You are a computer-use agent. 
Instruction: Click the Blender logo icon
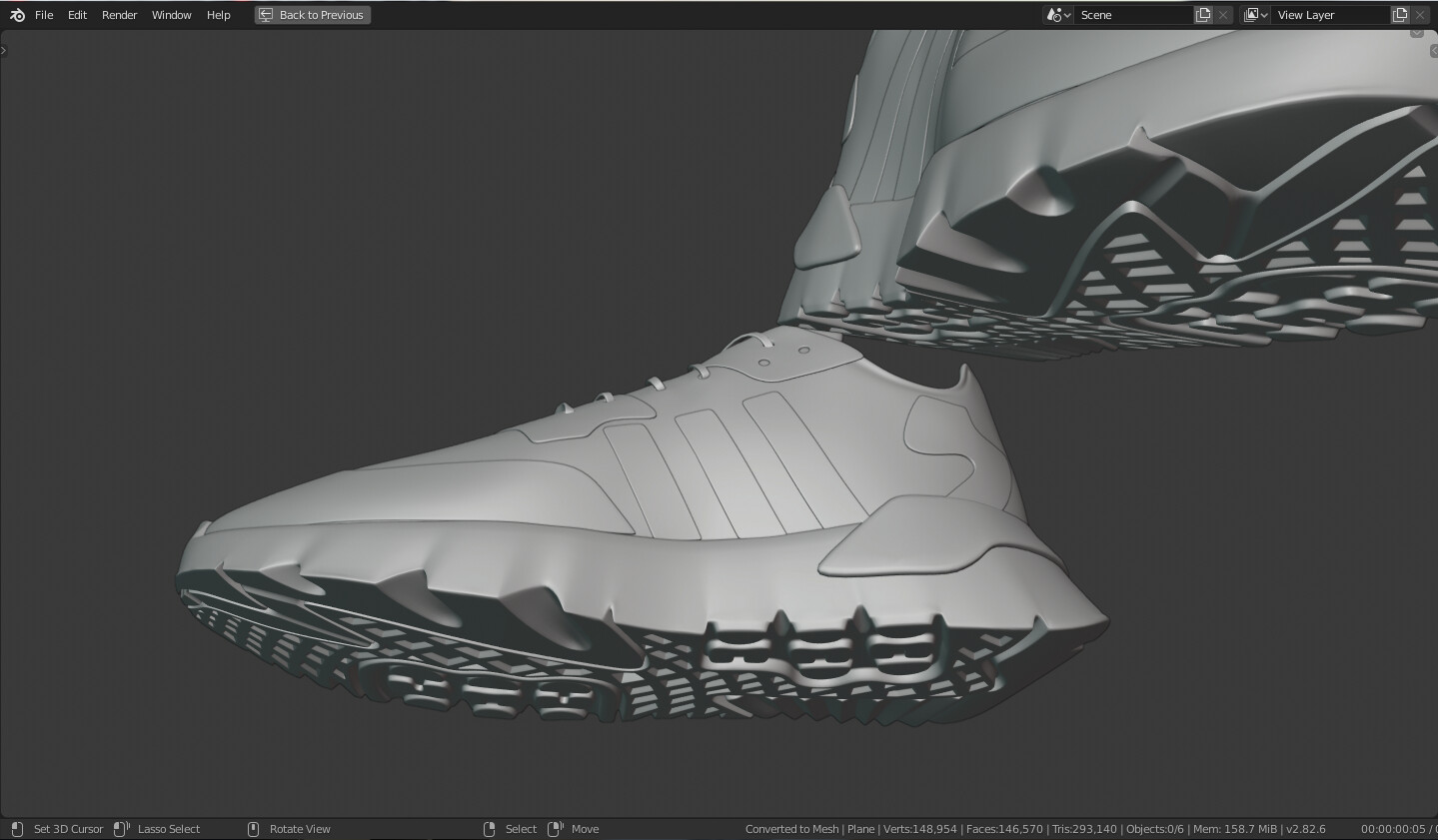pos(17,15)
